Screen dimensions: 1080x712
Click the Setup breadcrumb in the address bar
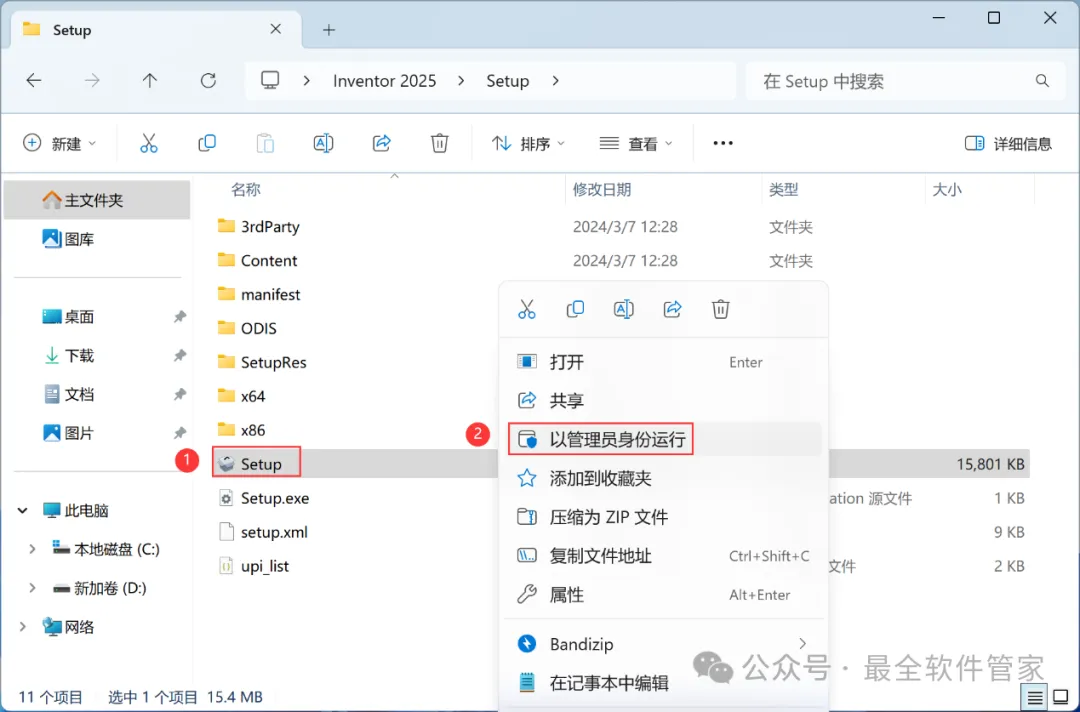point(508,81)
